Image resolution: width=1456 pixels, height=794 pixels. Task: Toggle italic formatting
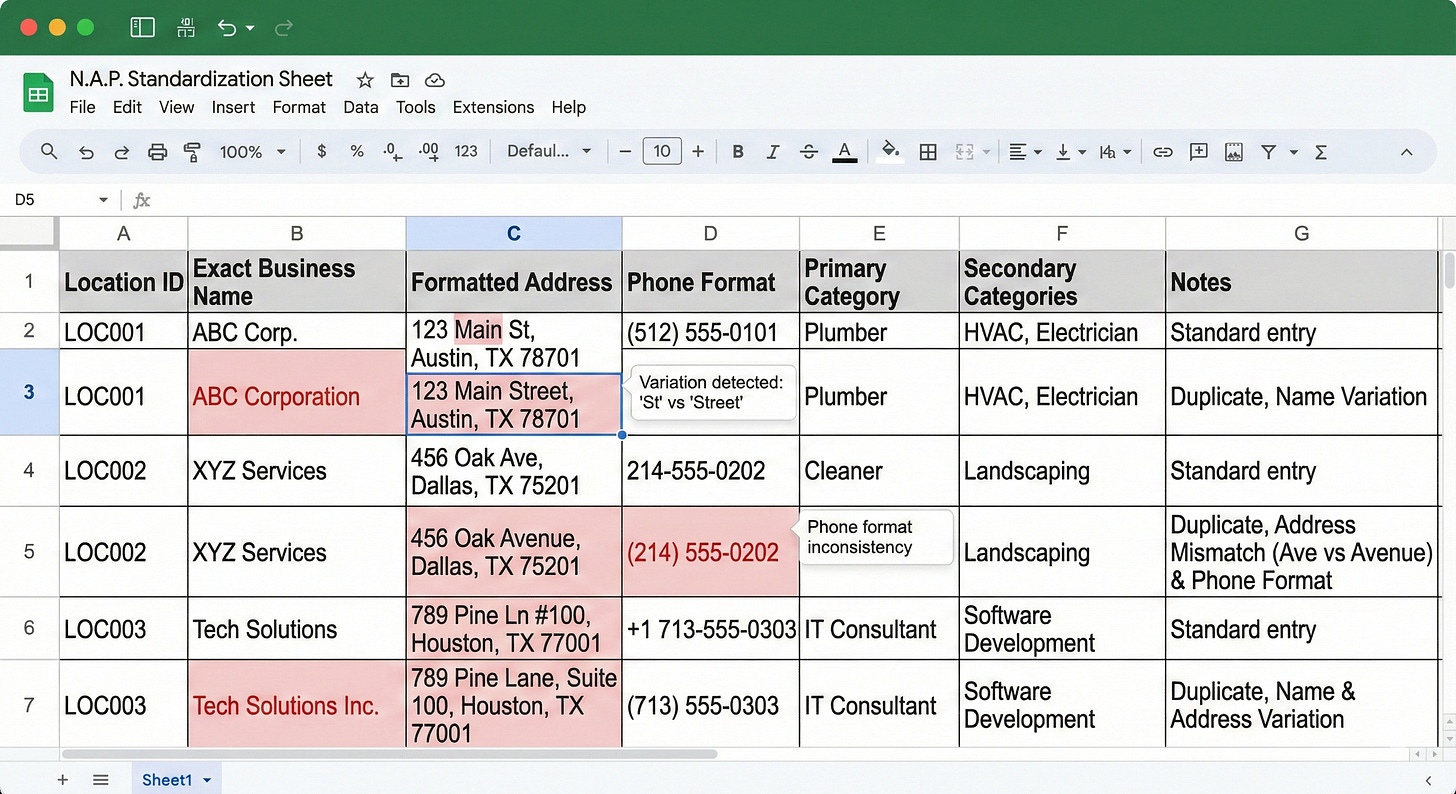click(x=772, y=151)
